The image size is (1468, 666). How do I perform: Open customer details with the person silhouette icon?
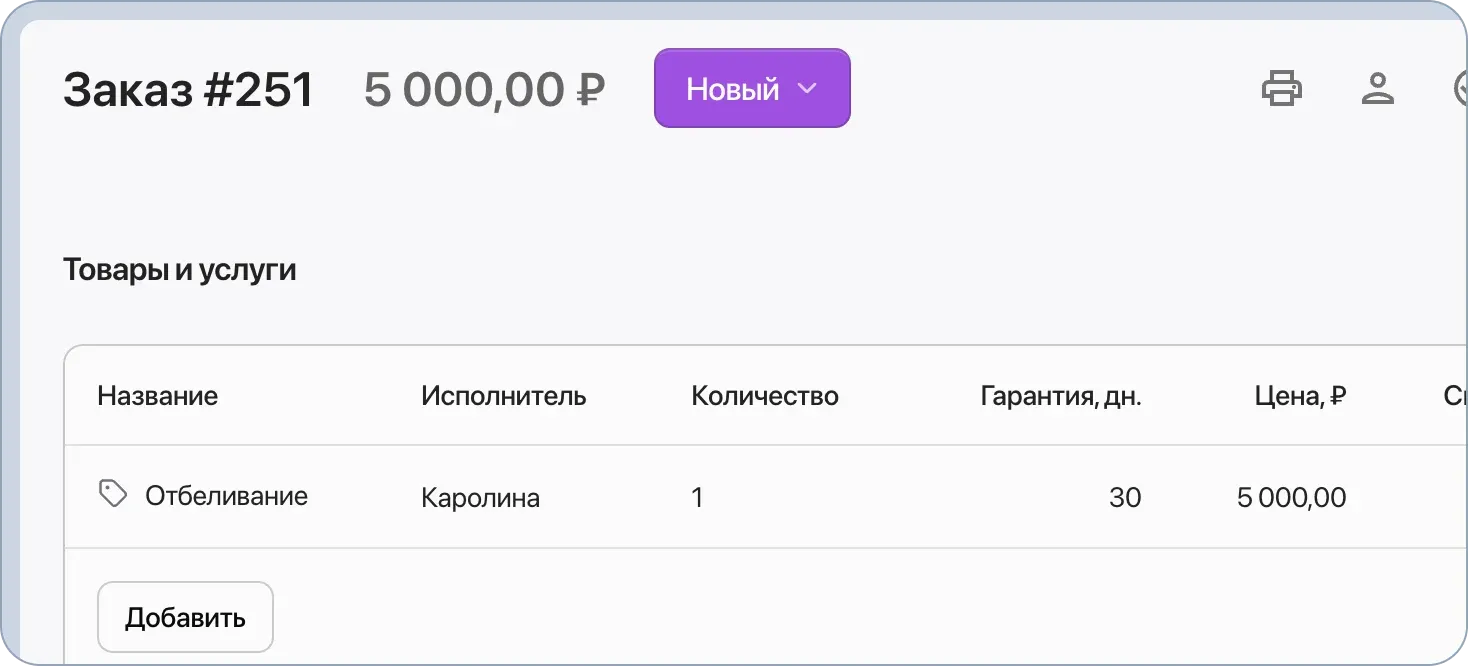(1379, 88)
